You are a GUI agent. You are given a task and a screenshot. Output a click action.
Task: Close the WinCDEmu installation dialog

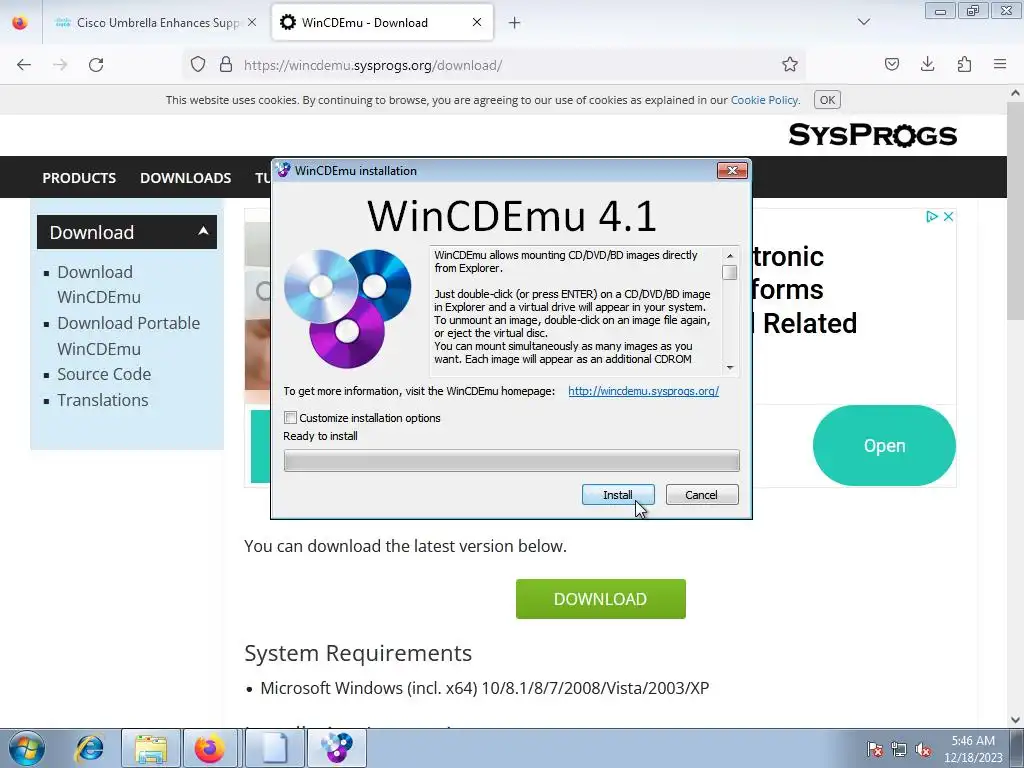click(x=732, y=170)
